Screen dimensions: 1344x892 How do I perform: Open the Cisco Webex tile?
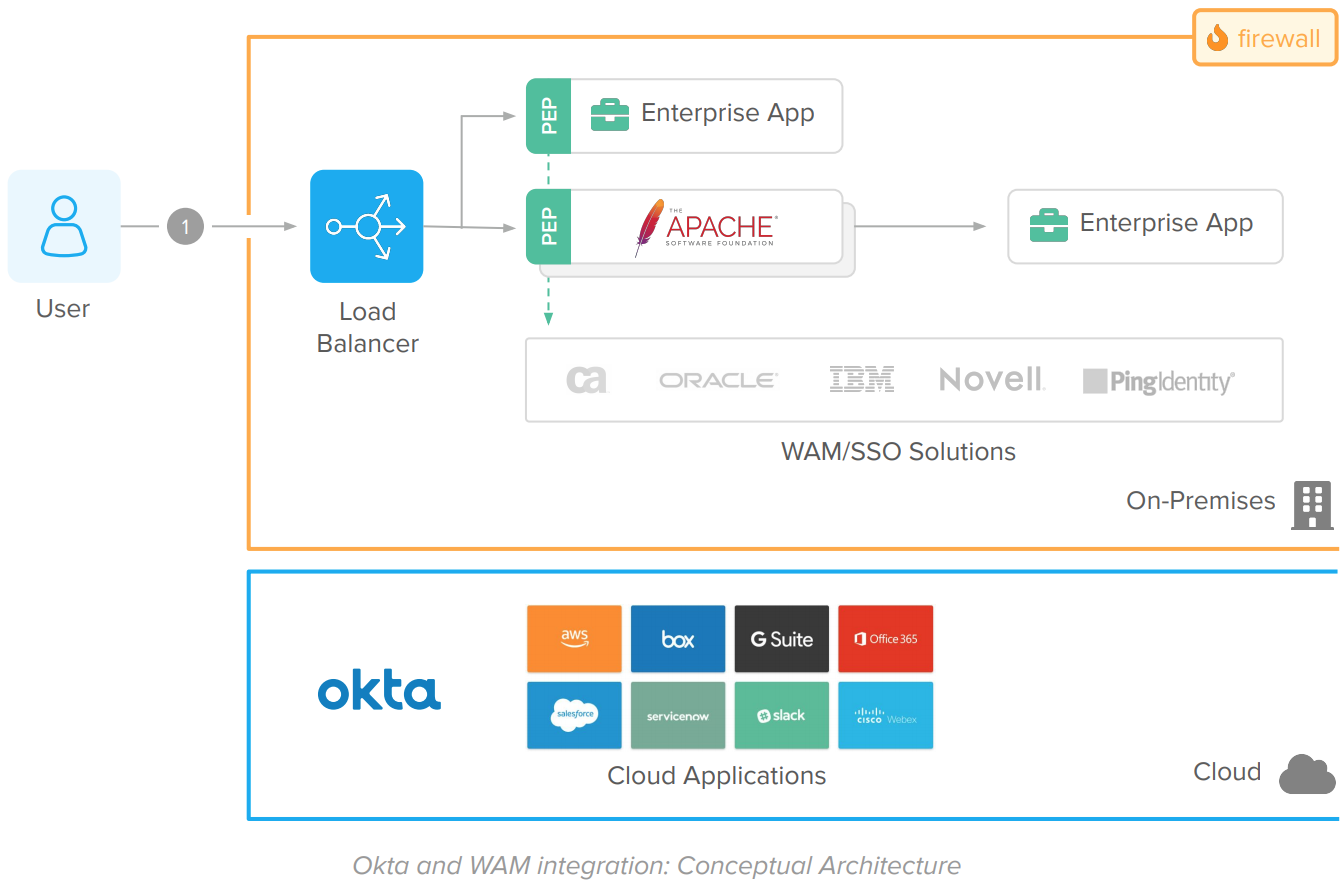tap(885, 715)
